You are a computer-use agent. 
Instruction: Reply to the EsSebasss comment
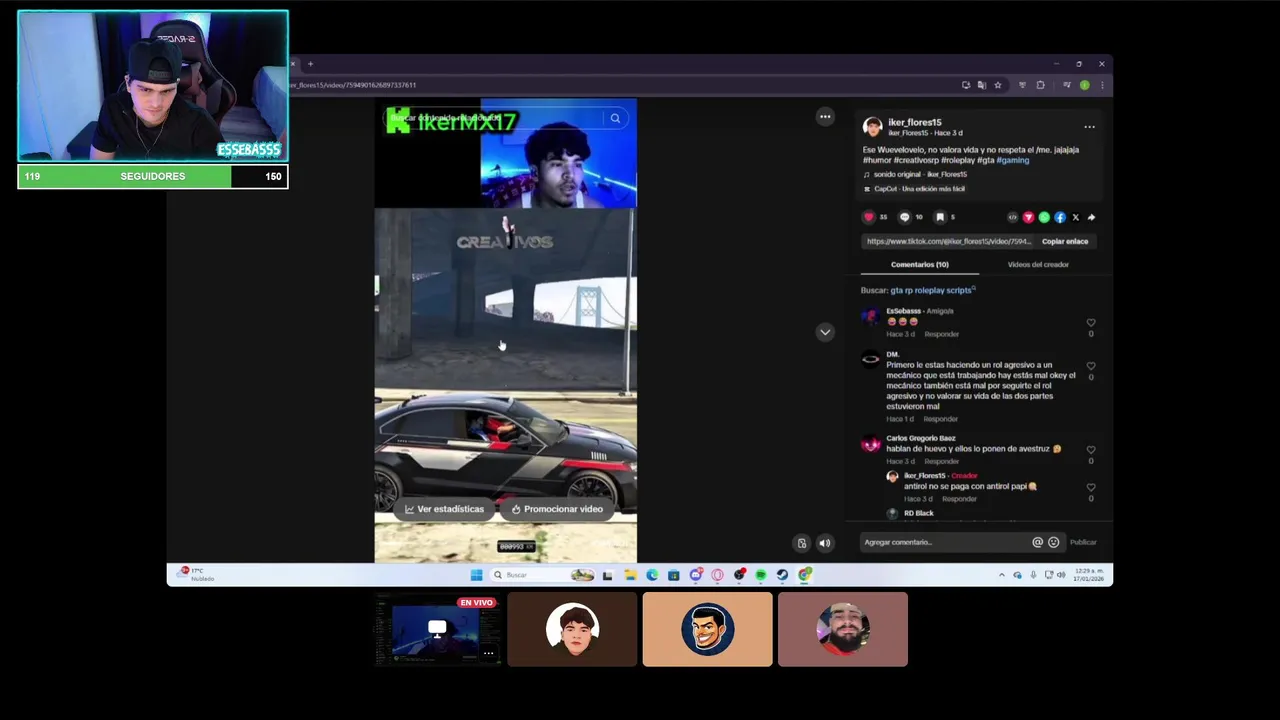[x=941, y=334]
